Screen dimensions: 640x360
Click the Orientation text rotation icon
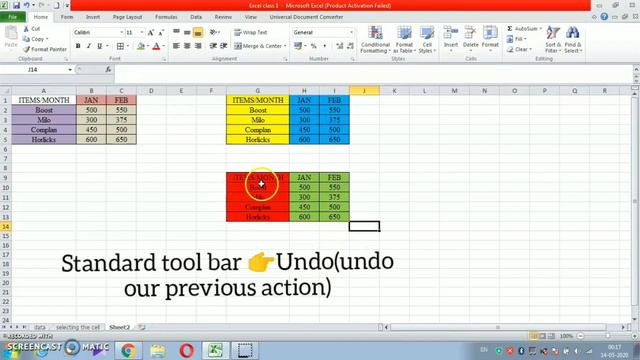(213, 32)
